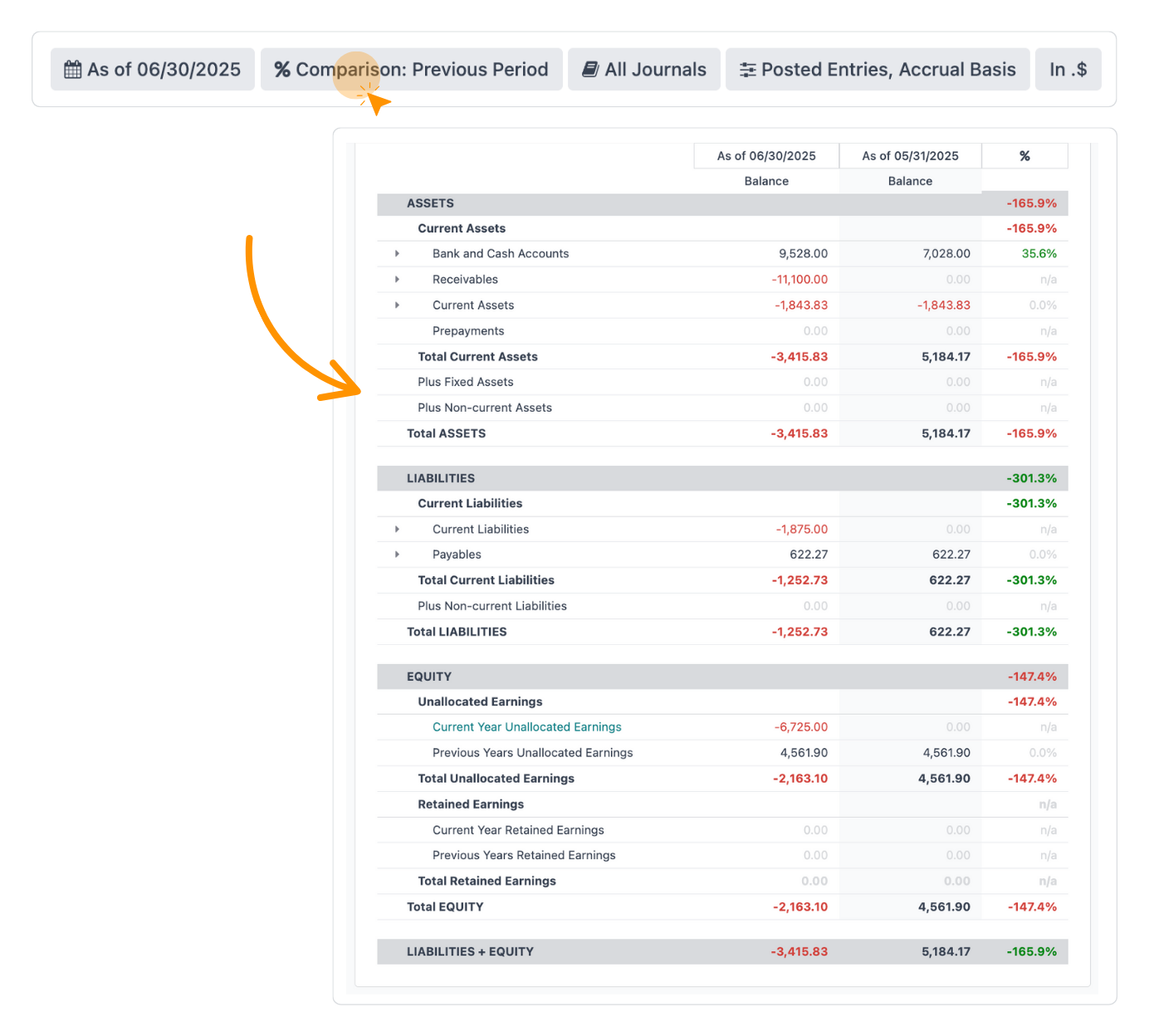Click the journal book icon beside All Journals
This screenshot has height=1036, width=1149.
pos(589,69)
